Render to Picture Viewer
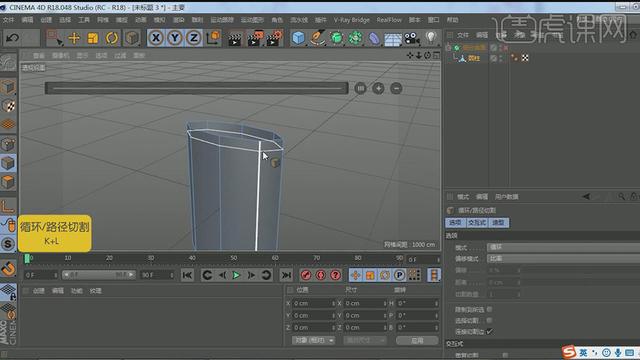This screenshot has height=360, width=640. [x=255, y=38]
